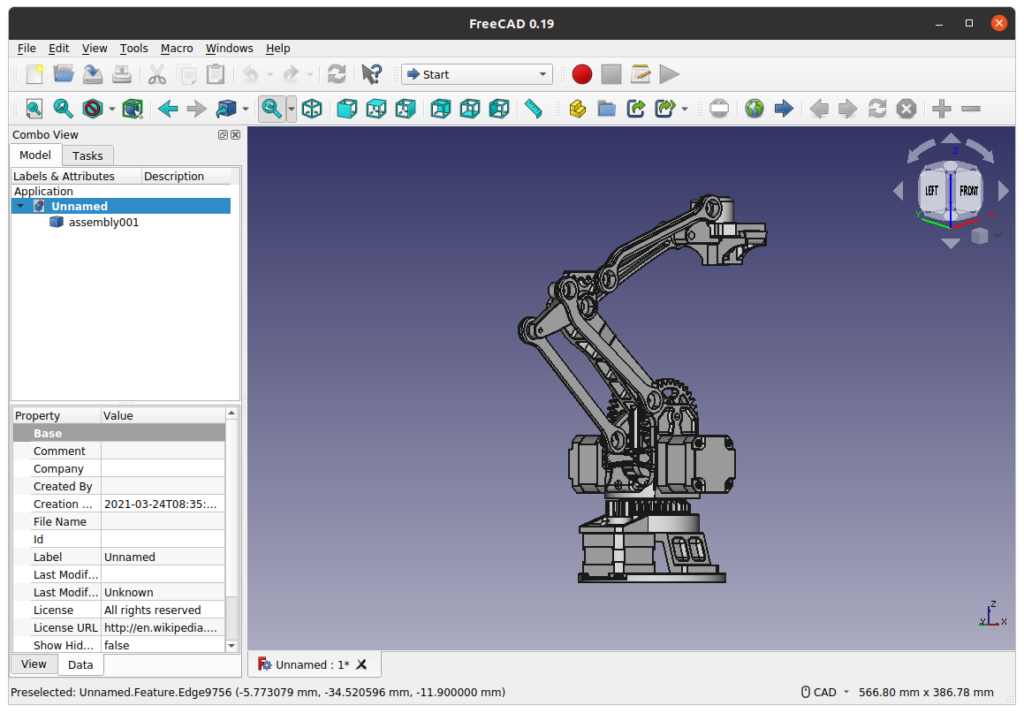Click the Sync View cube icon
Screen dimensions: 1024x713
point(226,108)
